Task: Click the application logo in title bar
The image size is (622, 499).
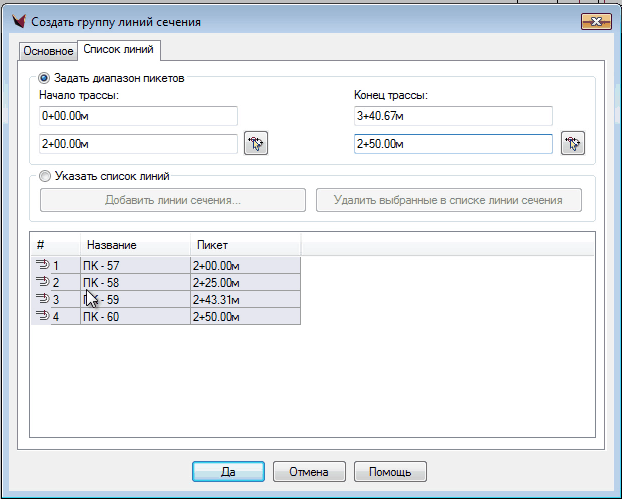Action: (17, 21)
